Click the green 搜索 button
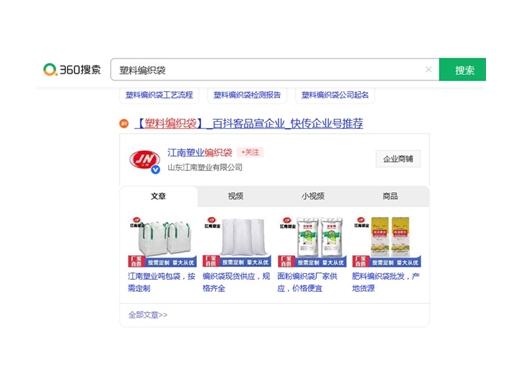Image resolution: width=520 pixels, height=390 pixels. (462, 70)
